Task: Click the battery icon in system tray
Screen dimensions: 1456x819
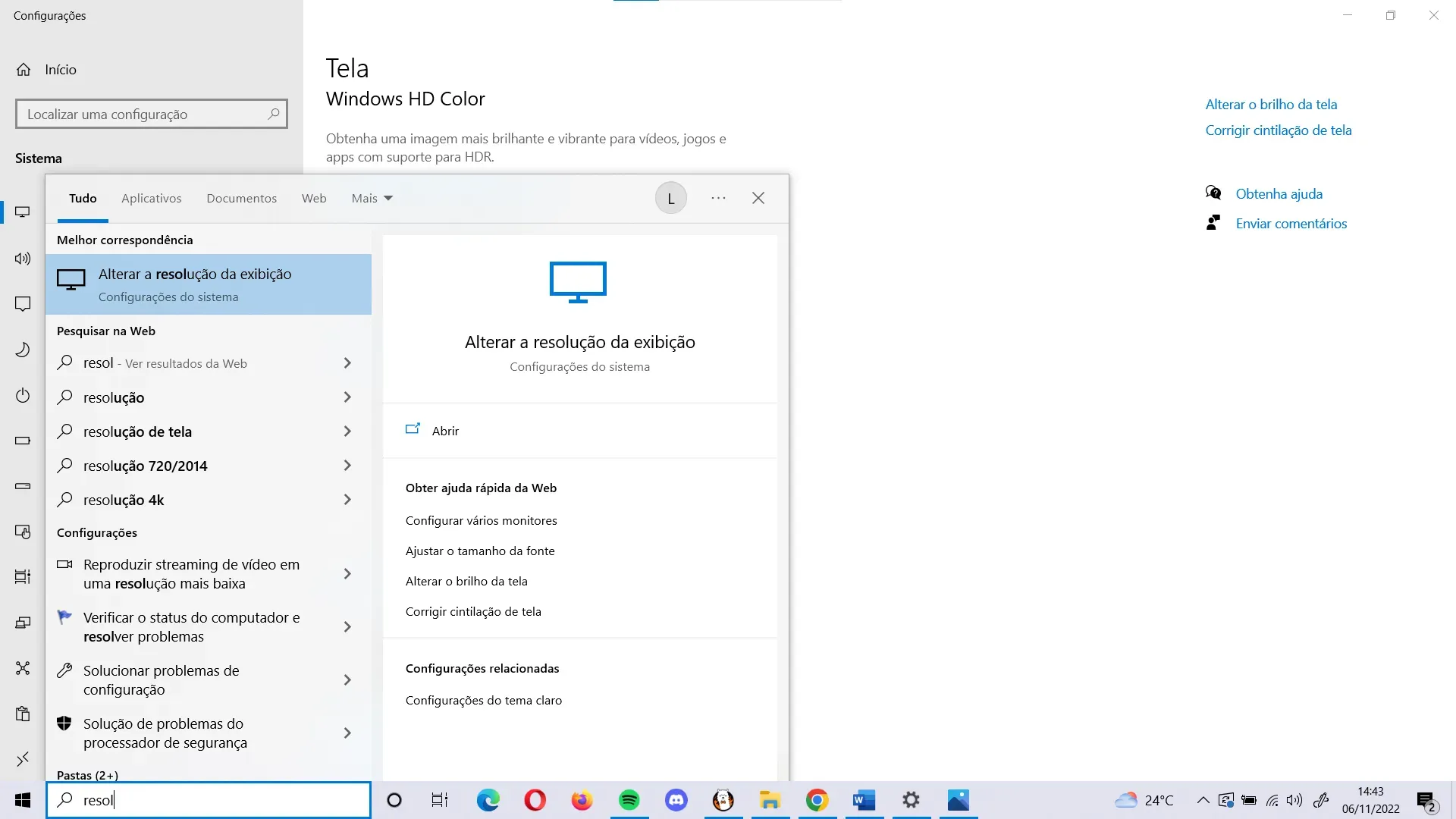Action: pos(1249,800)
